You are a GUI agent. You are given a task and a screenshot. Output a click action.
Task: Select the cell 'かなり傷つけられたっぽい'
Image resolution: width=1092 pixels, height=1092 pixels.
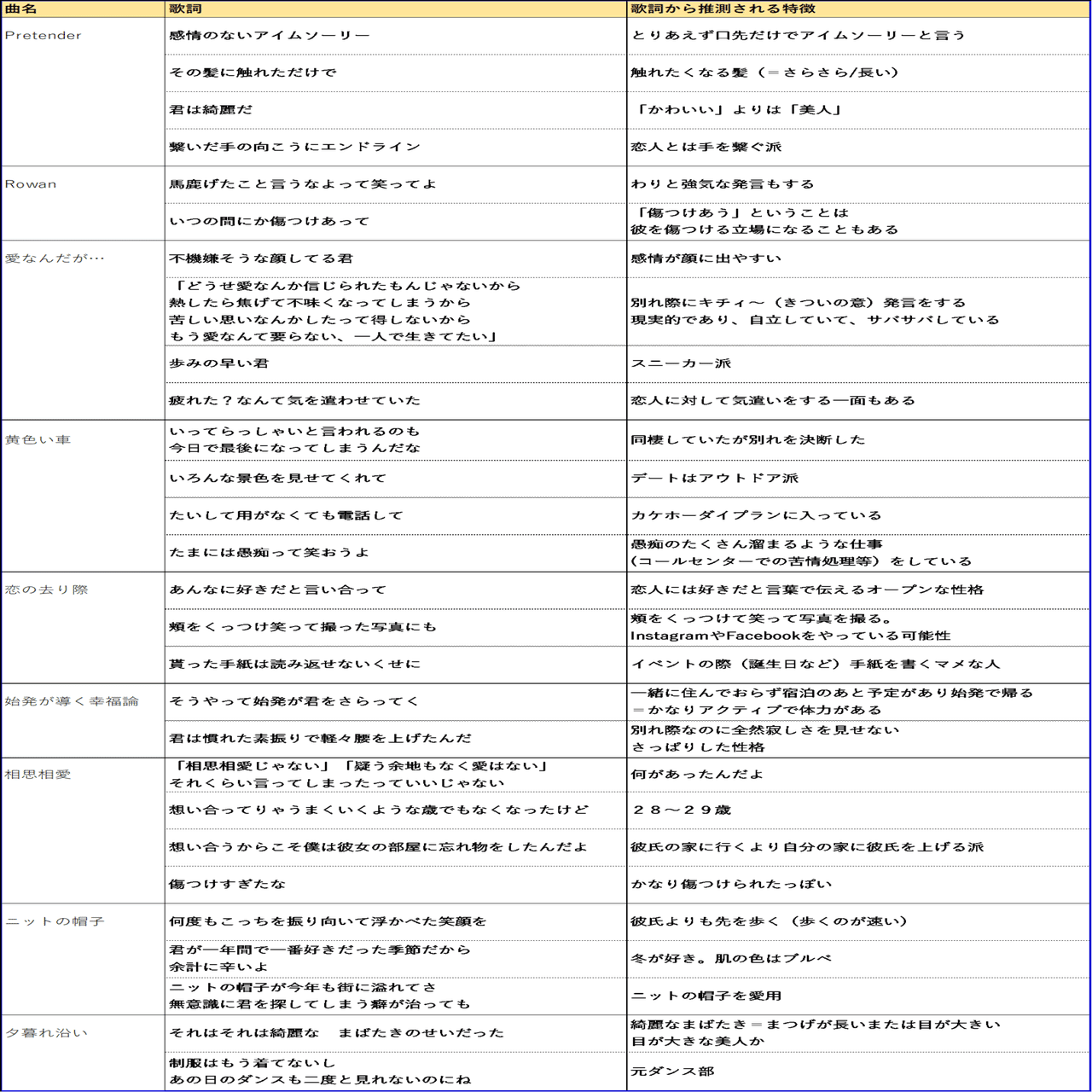858,885
